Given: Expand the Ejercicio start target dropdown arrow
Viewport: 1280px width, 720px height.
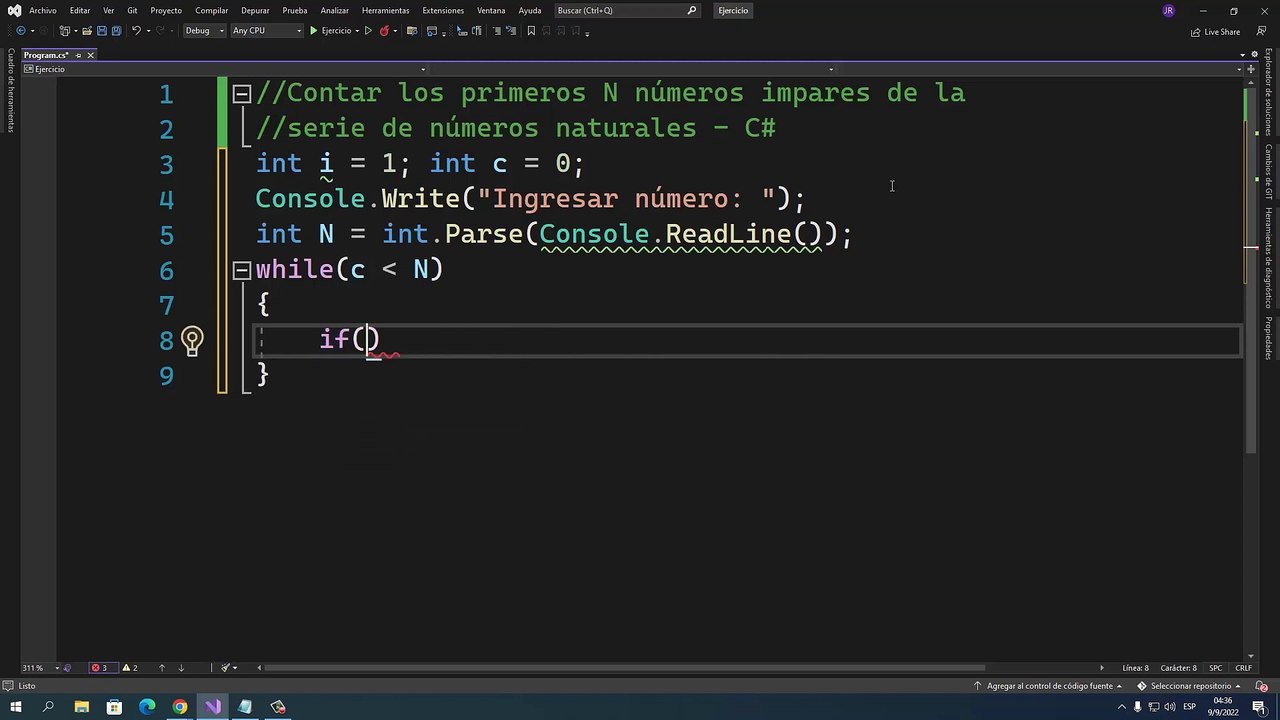Looking at the screenshot, I should (357, 31).
